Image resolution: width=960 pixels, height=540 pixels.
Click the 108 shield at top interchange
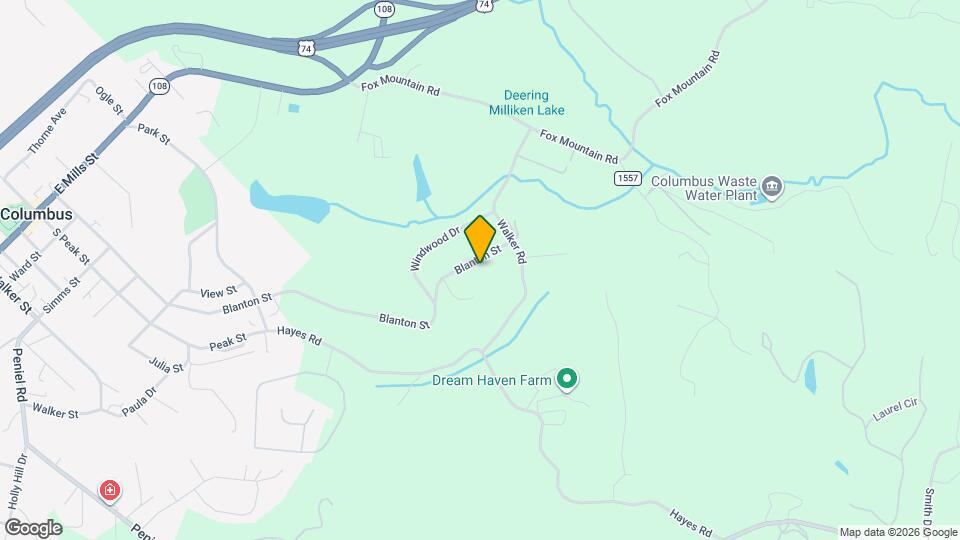click(x=384, y=9)
